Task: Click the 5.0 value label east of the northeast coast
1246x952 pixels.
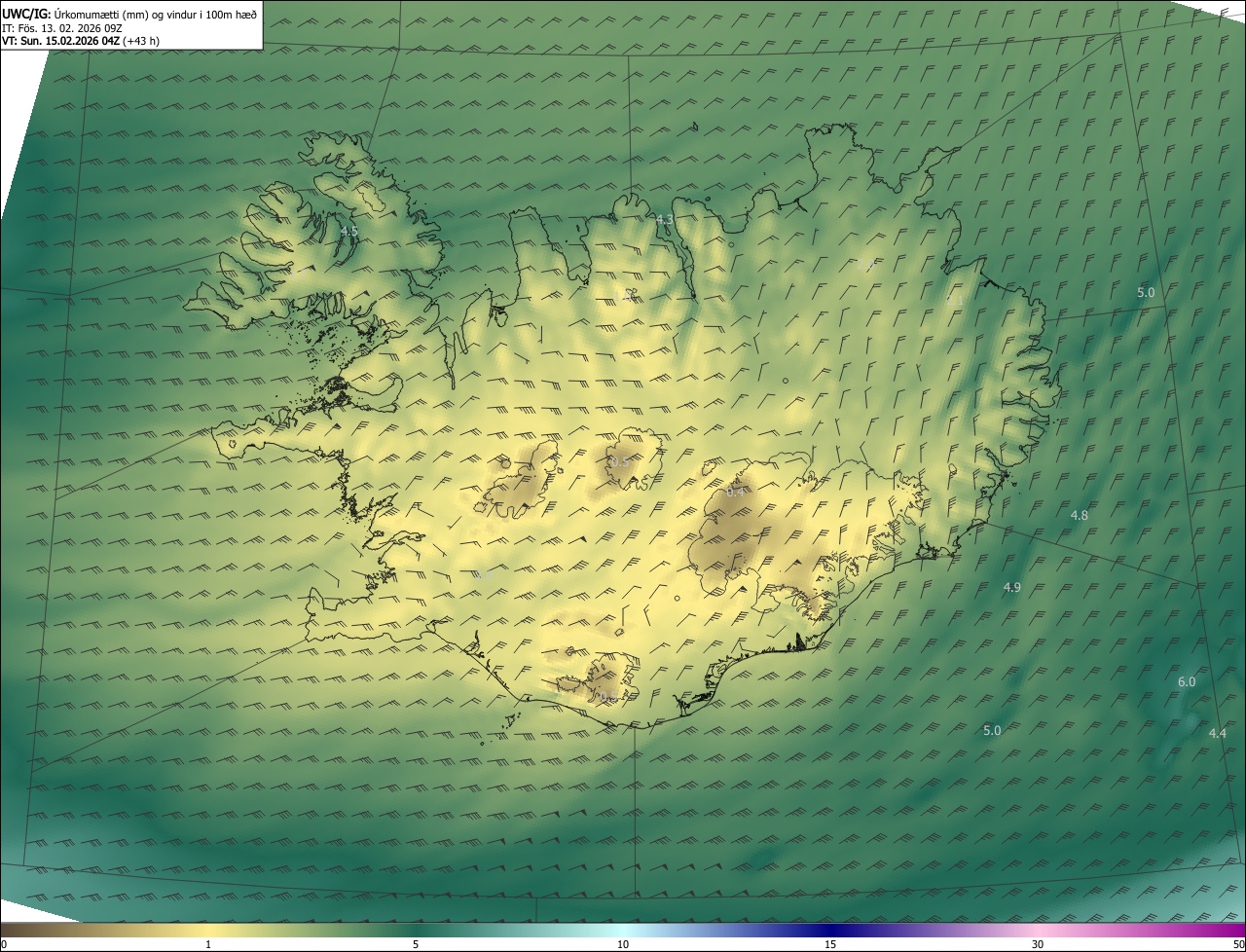Action: (1146, 292)
